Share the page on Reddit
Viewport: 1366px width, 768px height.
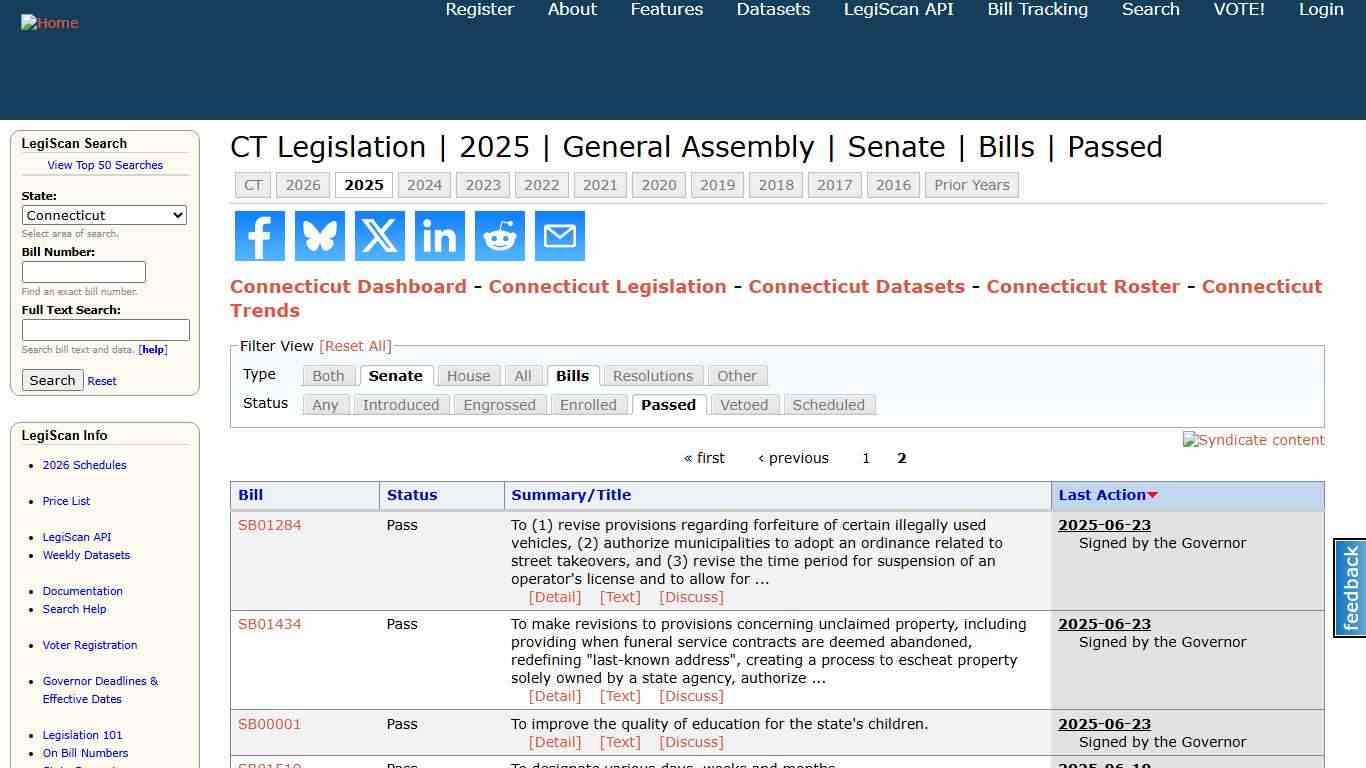coord(499,236)
